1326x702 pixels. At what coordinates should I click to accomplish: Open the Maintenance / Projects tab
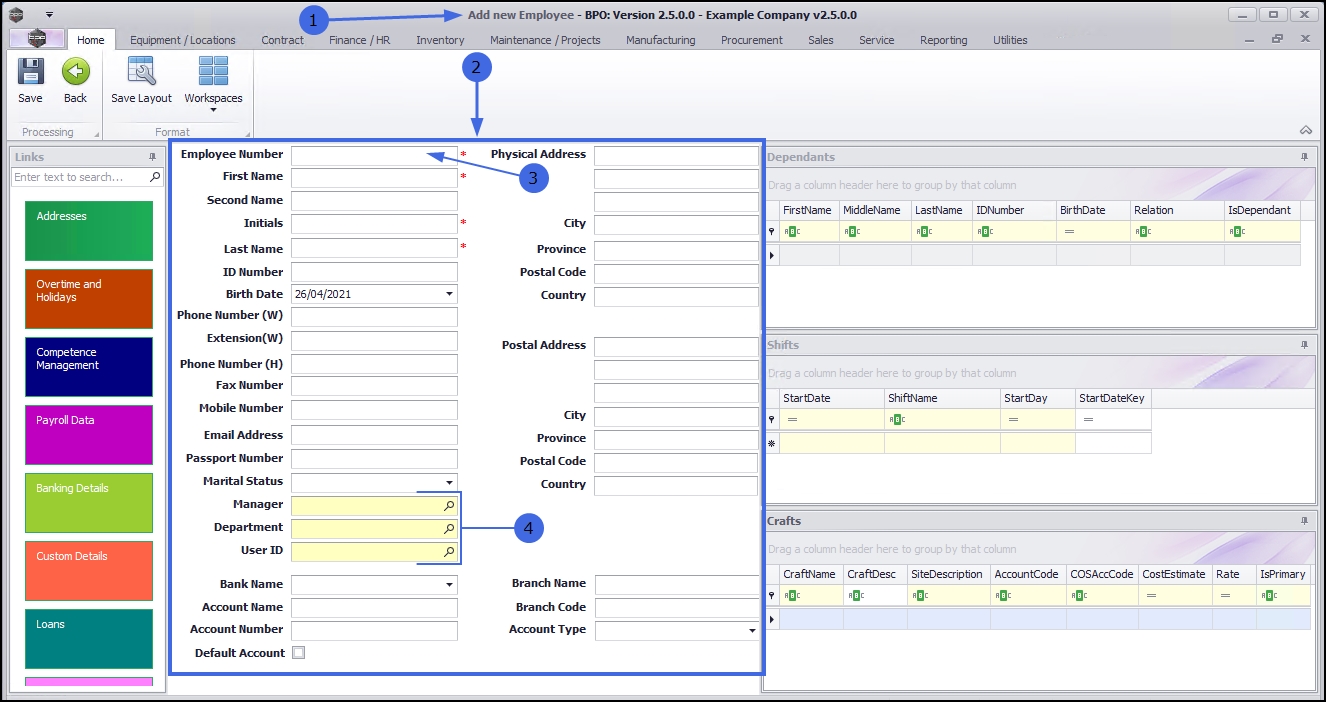point(545,40)
